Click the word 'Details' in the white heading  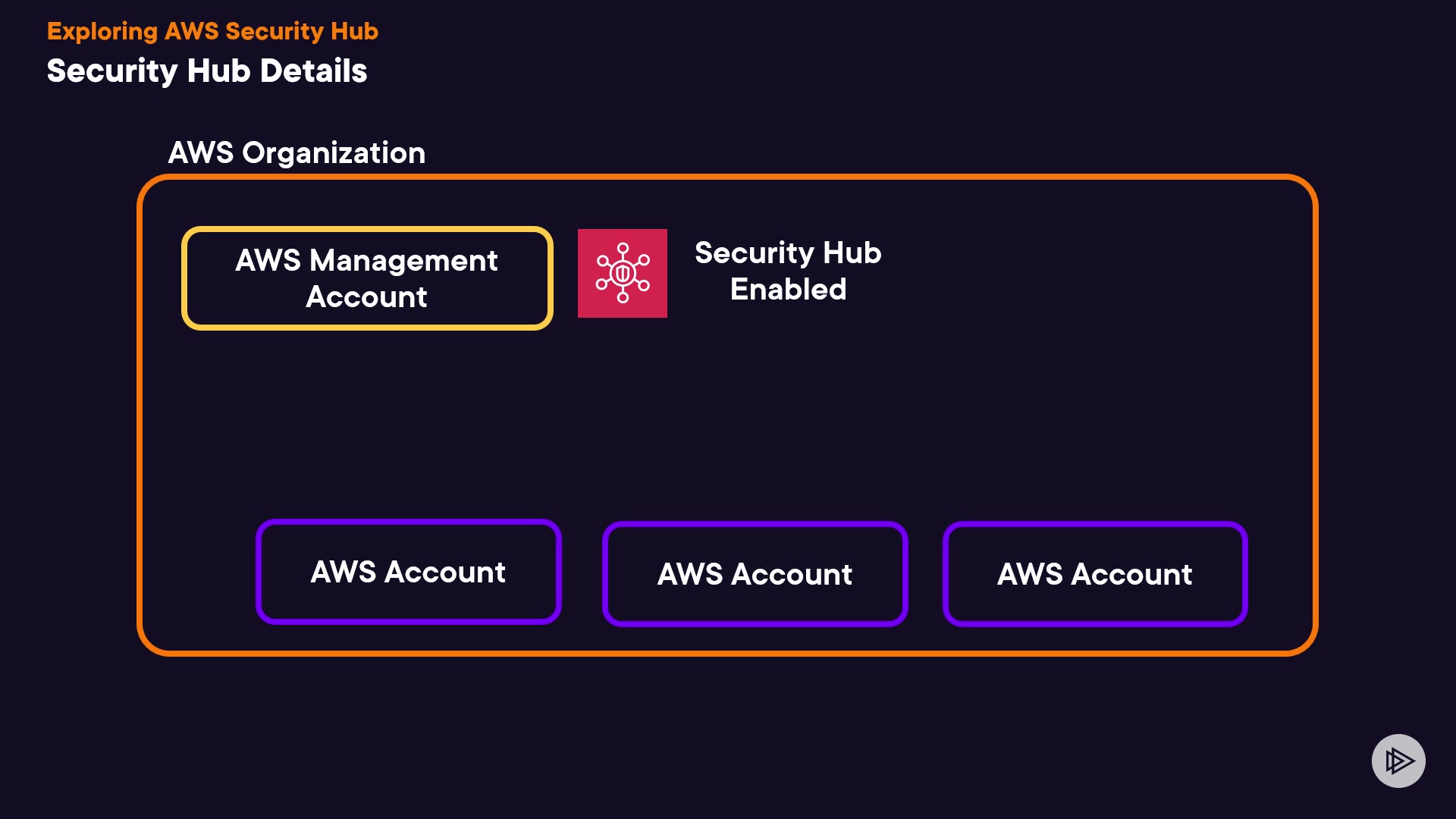tap(313, 71)
